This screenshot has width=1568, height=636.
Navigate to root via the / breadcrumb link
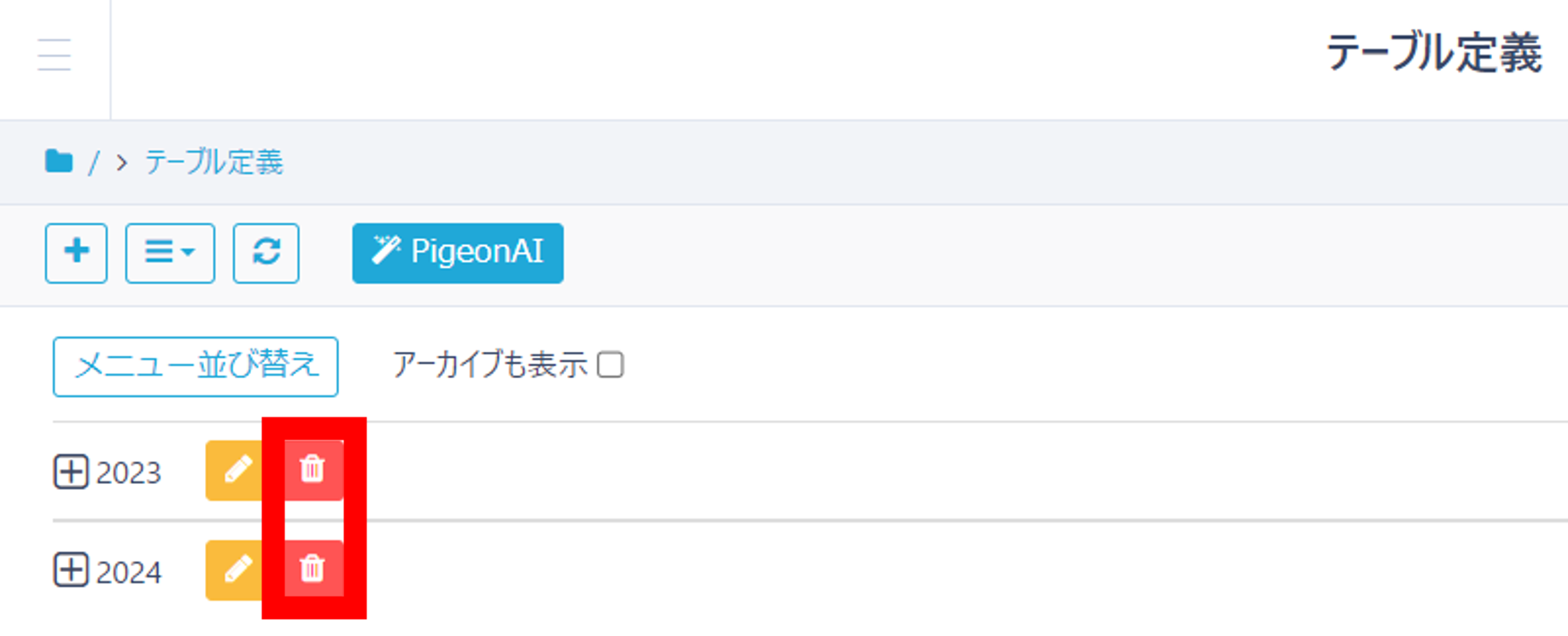point(93,160)
